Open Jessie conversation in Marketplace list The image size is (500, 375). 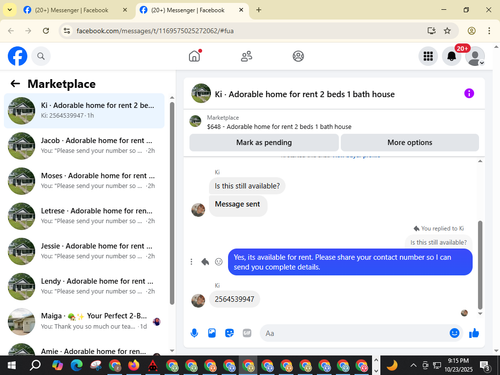coord(84,251)
